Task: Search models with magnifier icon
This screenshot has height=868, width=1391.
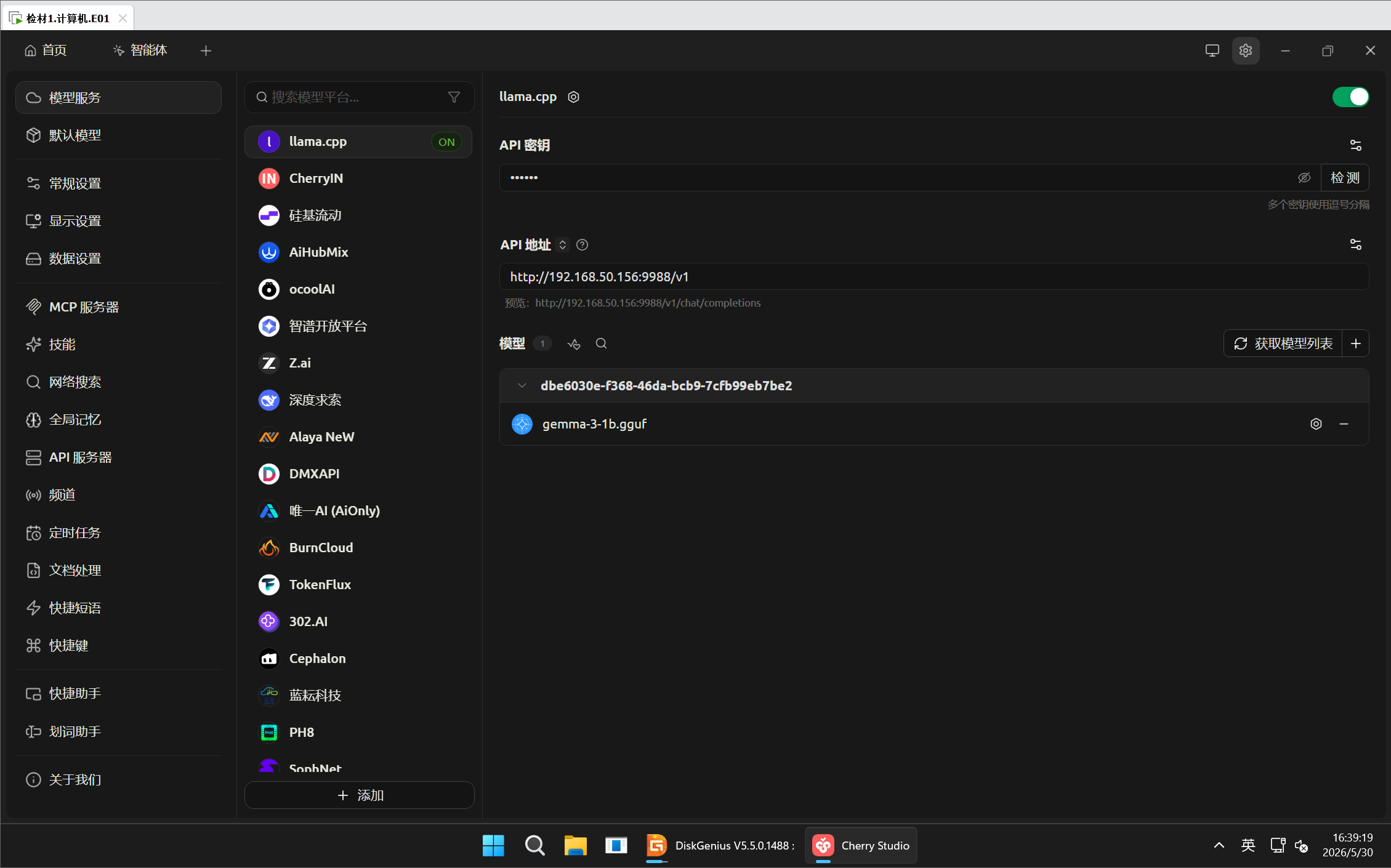Action: pos(602,344)
